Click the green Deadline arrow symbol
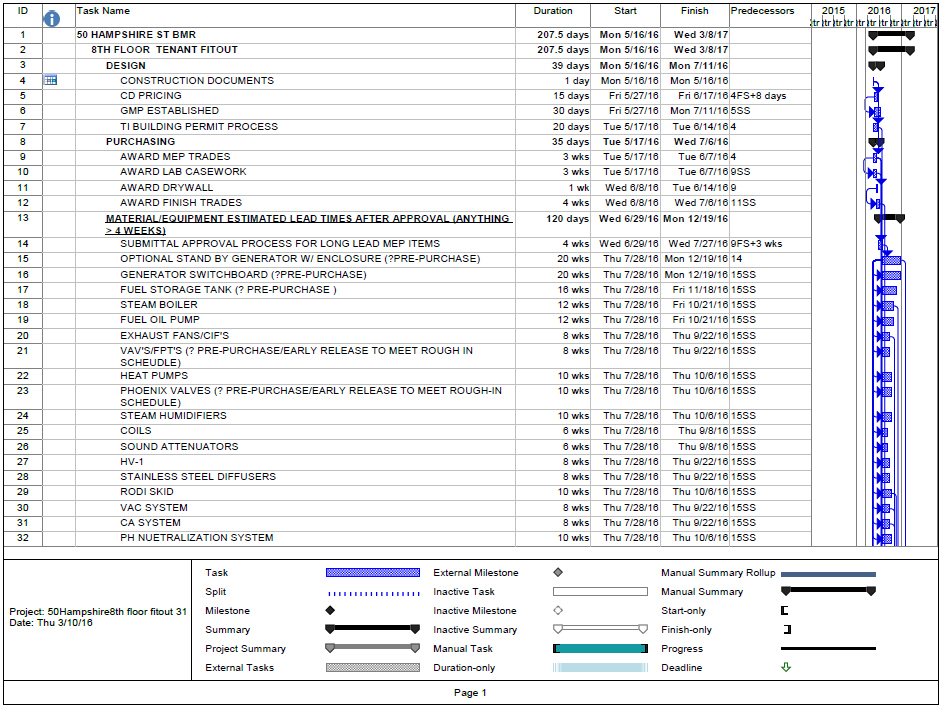This screenshot has width=941, height=709. pos(786,668)
